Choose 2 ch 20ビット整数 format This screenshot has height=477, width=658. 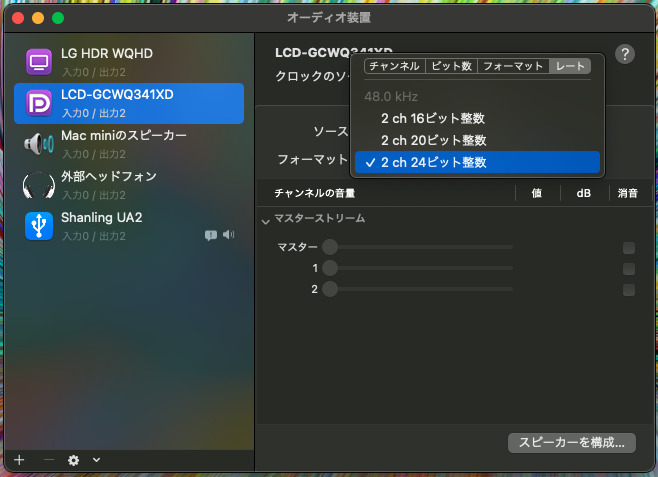coord(478,140)
